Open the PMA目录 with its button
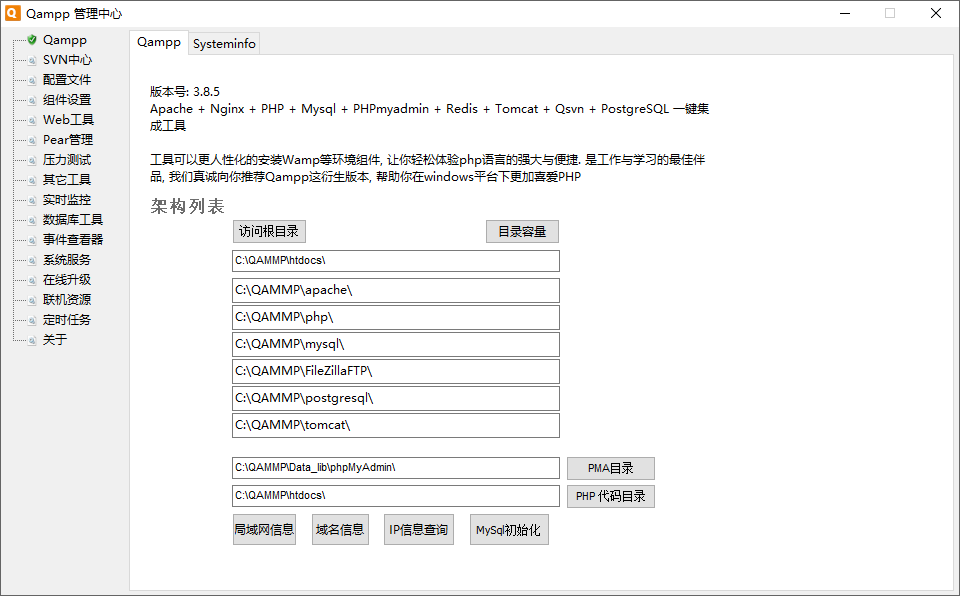 coord(610,467)
